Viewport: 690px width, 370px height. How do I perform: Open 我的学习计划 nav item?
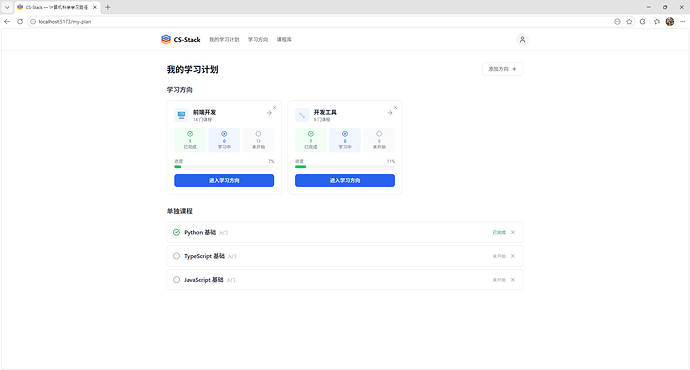224,40
